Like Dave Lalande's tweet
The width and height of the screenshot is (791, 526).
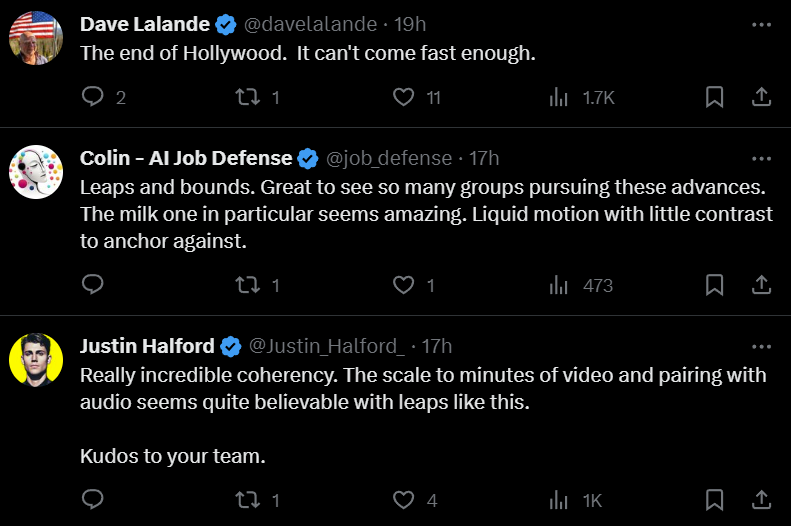(x=403, y=97)
